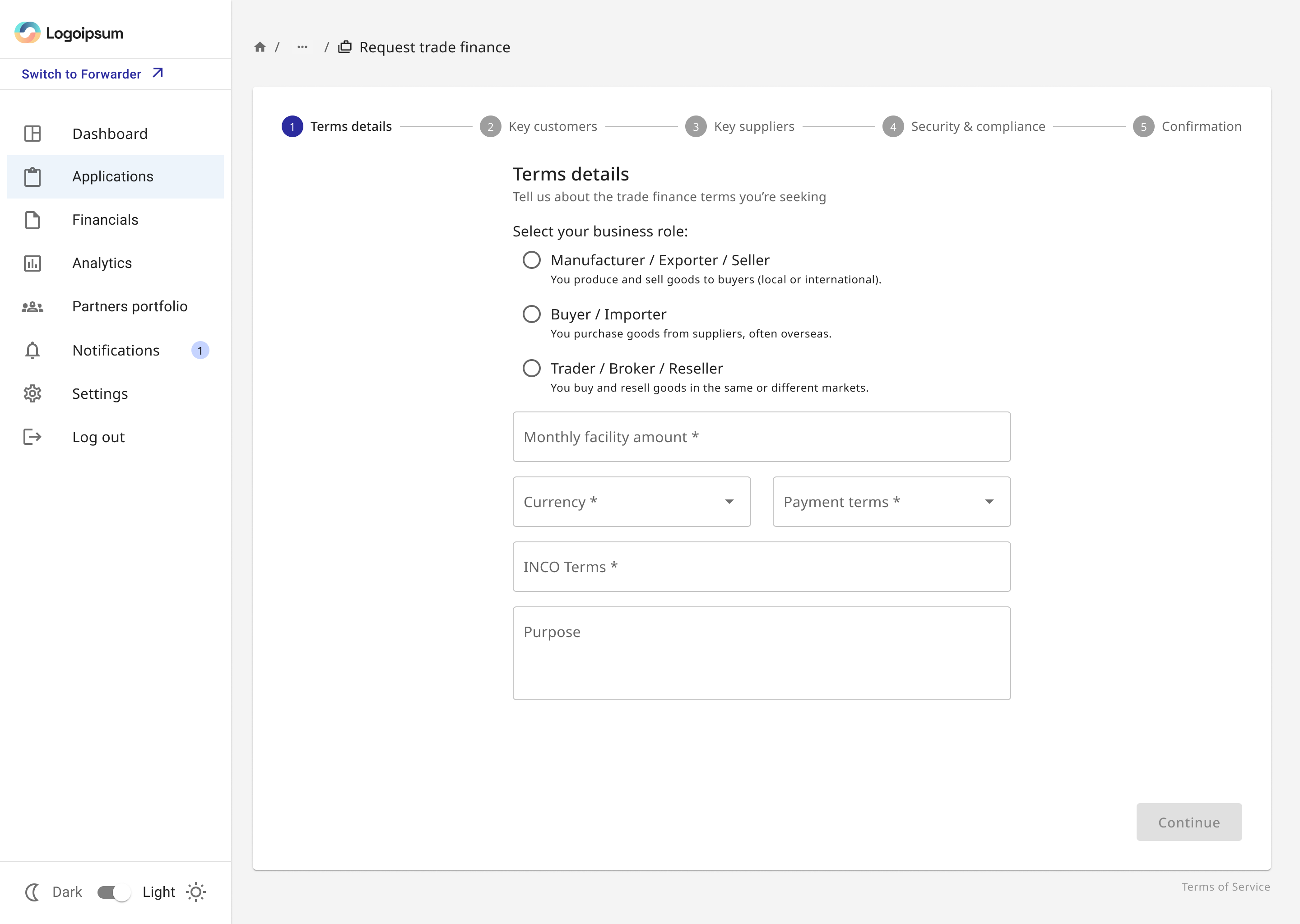Screen dimensions: 1300x924
Task: Click the "Dark" theme label
Action: pyautogui.click(x=67, y=892)
